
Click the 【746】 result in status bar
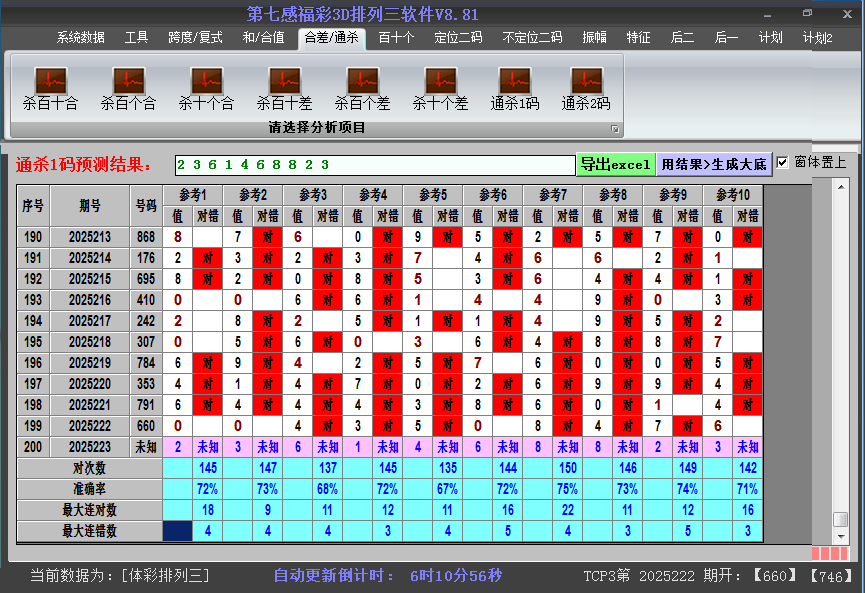(831, 576)
